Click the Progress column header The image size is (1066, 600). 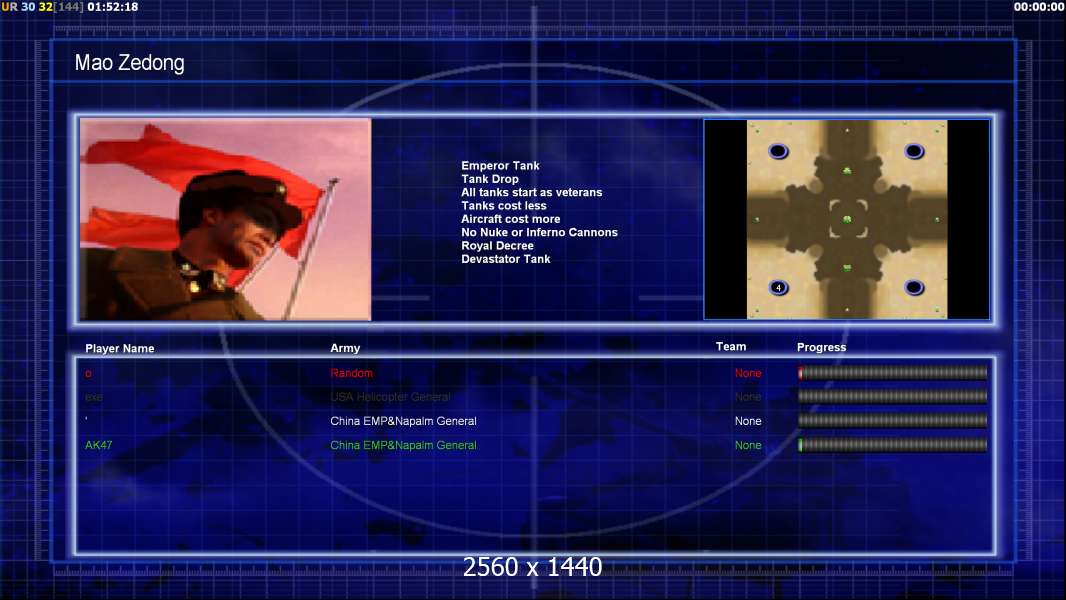pos(821,348)
